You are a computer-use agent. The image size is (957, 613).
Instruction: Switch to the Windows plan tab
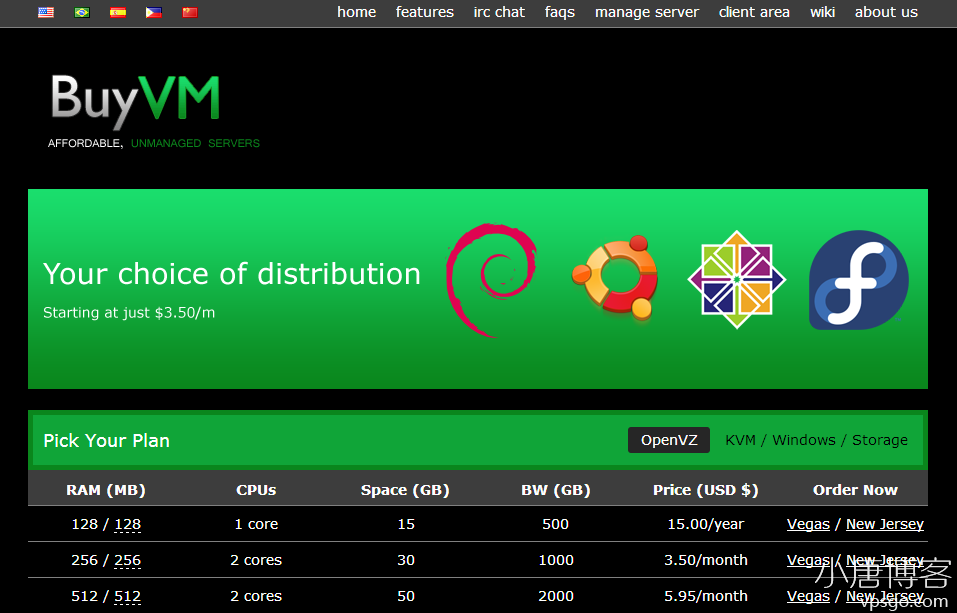coord(804,440)
